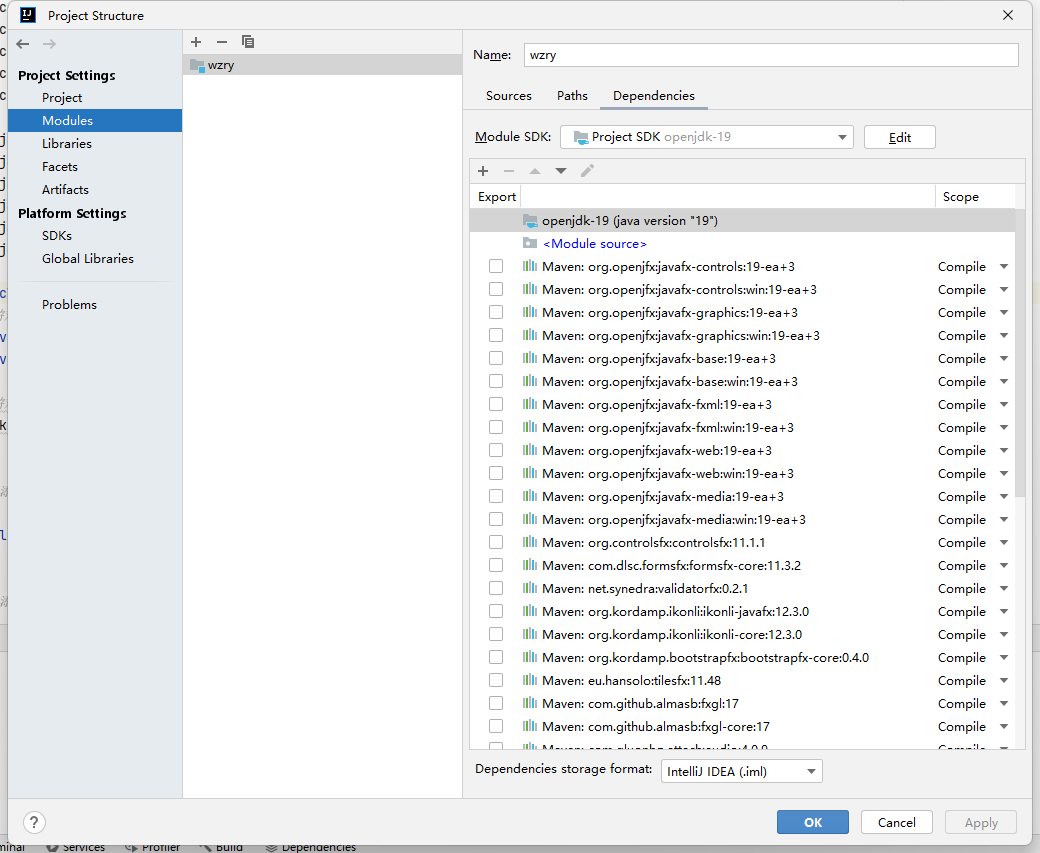Image resolution: width=1040 pixels, height=853 pixels.
Task: Select the Dependencies tab
Action: click(x=654, y=96)
